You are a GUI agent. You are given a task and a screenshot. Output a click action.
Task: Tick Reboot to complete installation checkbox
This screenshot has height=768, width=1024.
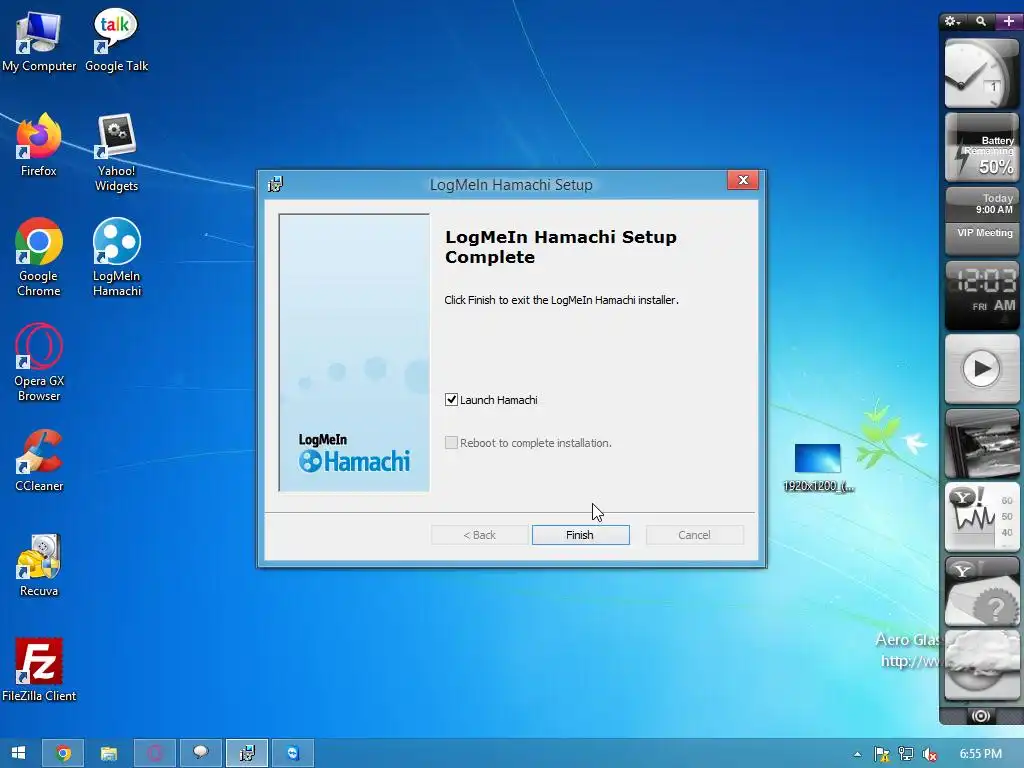coord(451,443)
